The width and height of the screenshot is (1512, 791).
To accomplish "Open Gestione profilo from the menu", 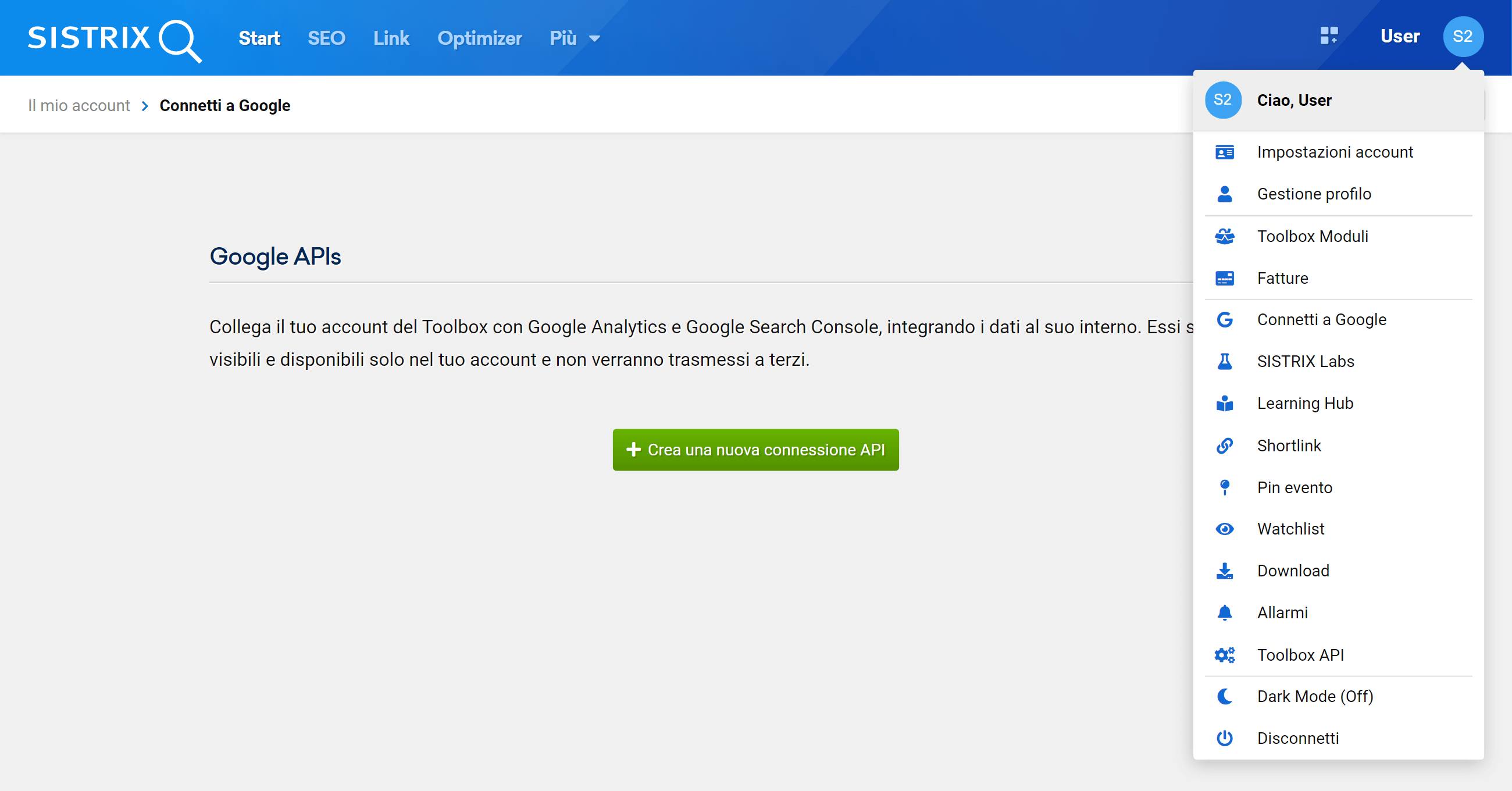I will point(1338,194).
